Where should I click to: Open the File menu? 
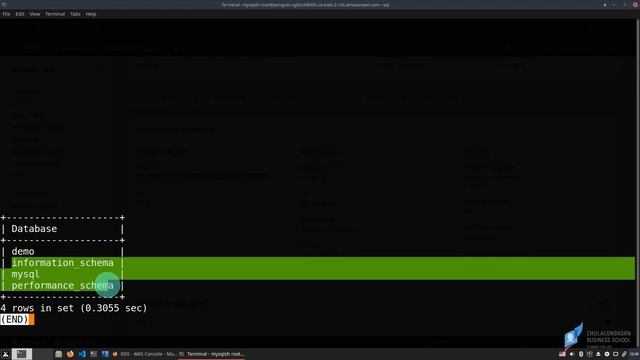tap(6, 14)
